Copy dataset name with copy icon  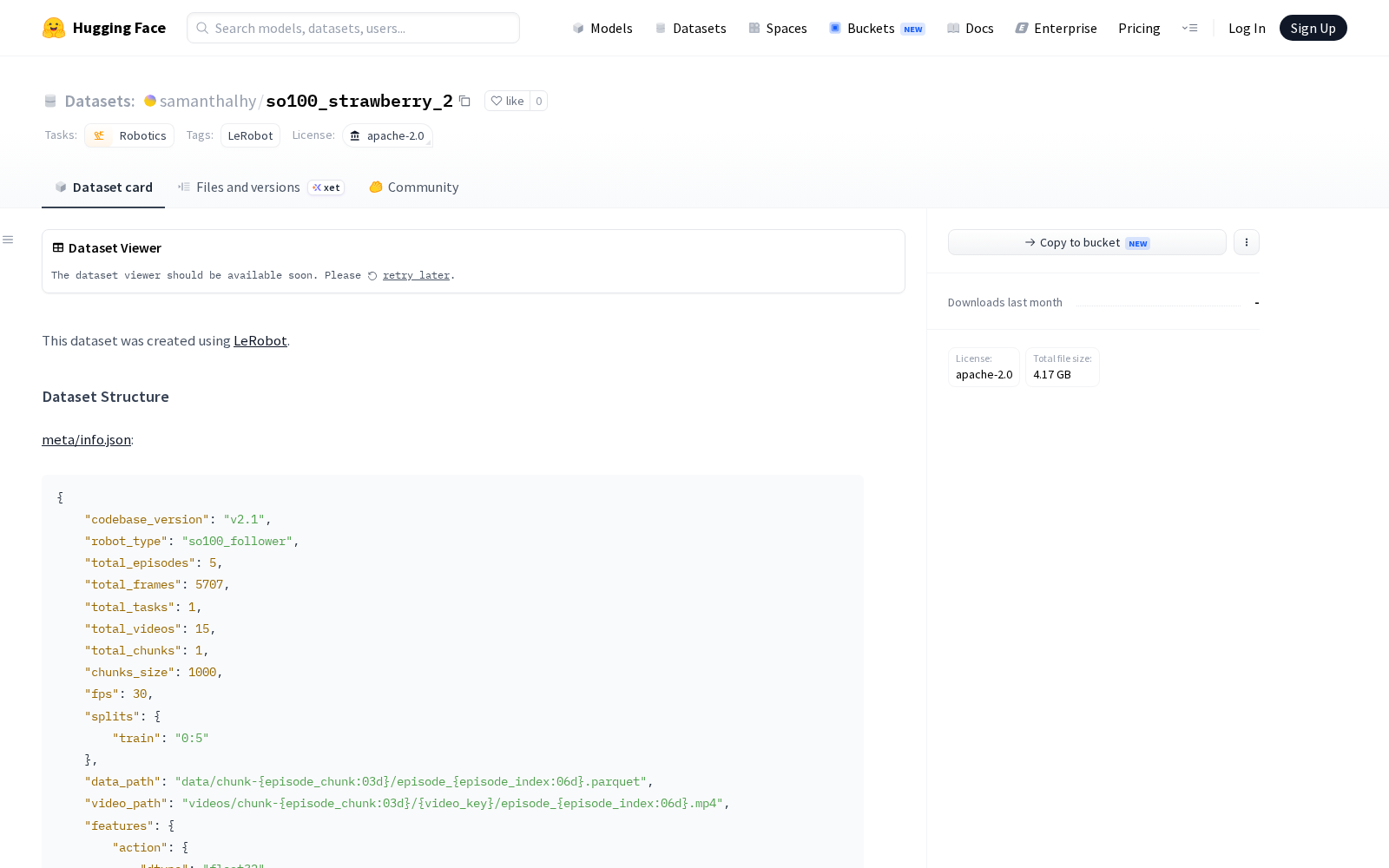click(x=464, y=101)
